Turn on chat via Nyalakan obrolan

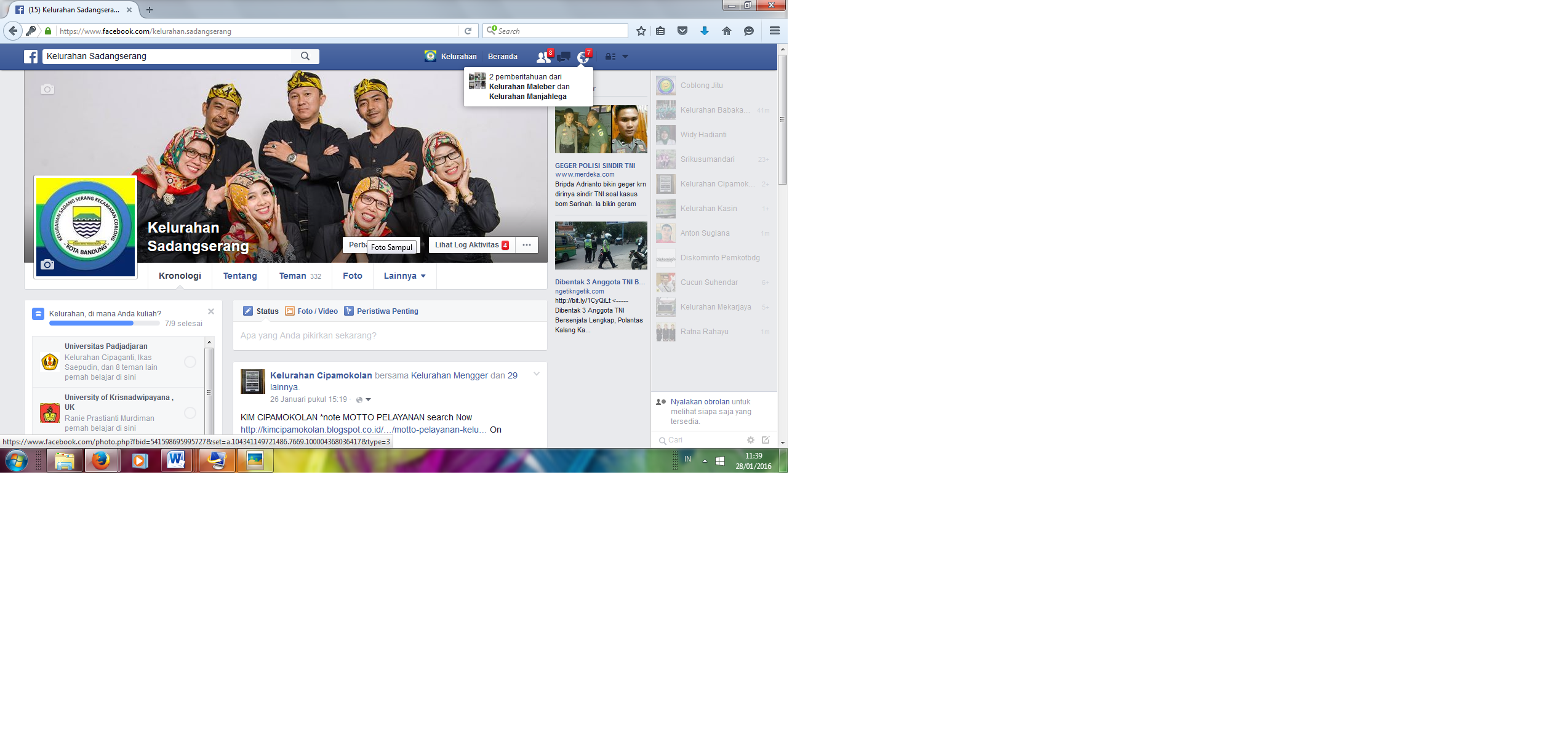point(702,401)
